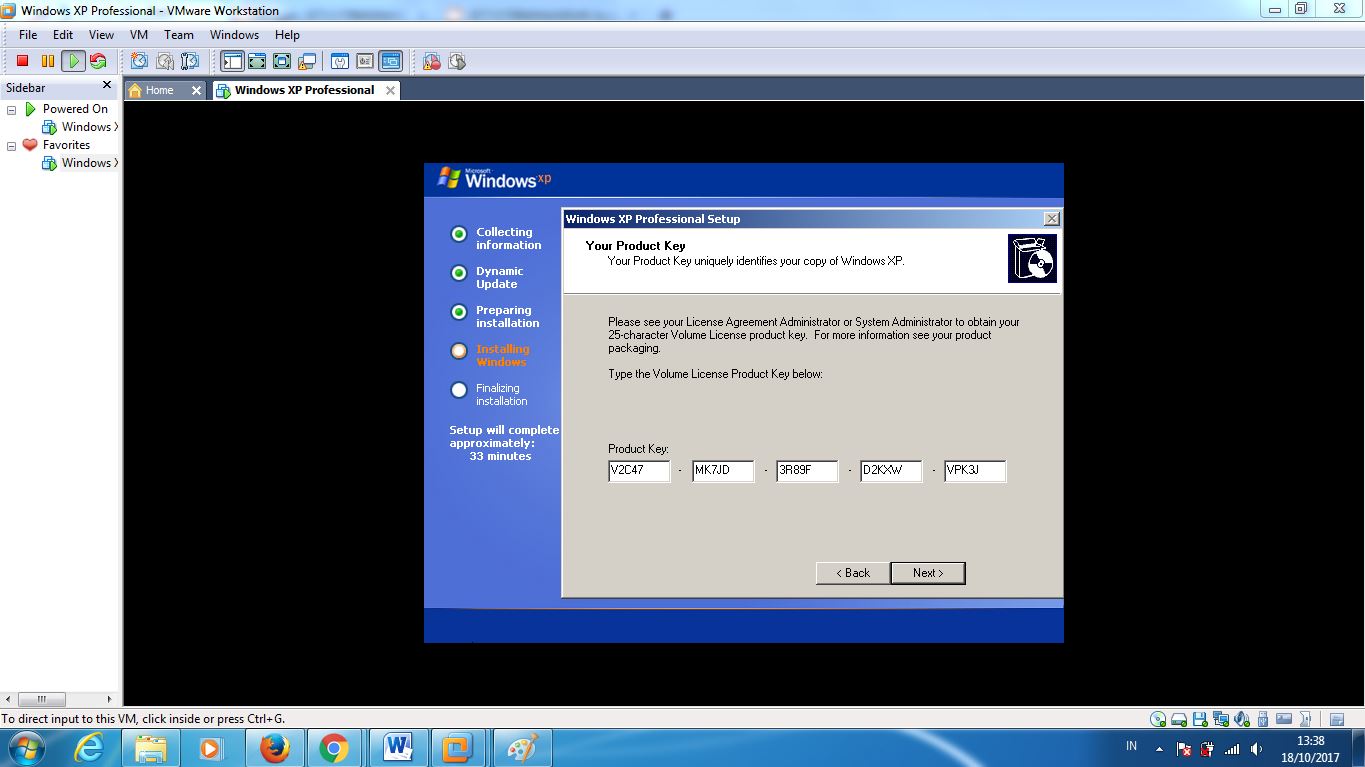The width and height of the screenshot is (1365, 767).
Task: Close the Sidebar panel
Action: 107,86
